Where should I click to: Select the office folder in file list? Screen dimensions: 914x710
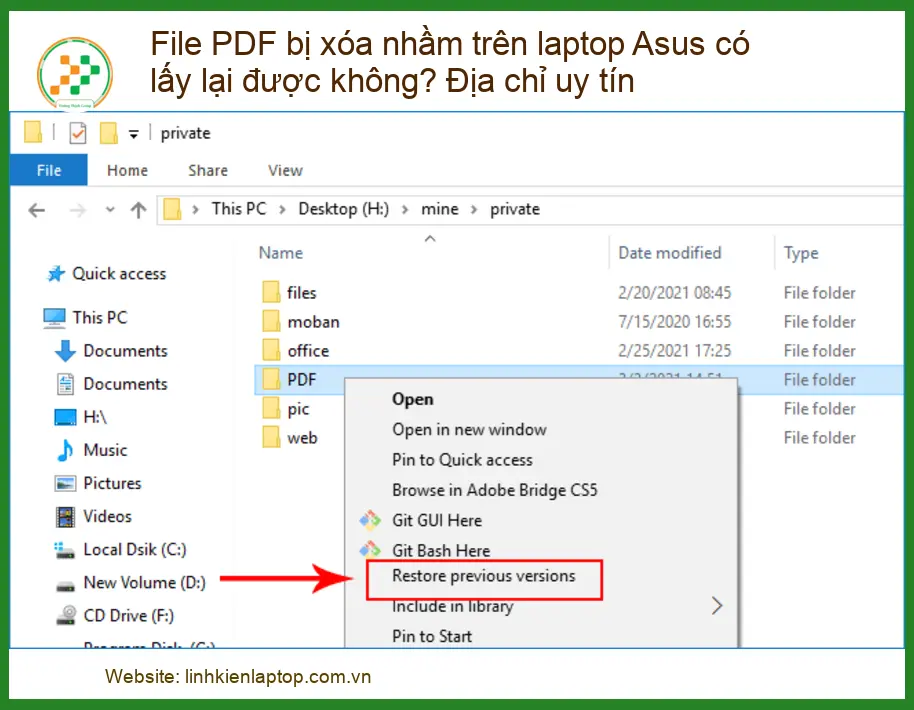307,351
